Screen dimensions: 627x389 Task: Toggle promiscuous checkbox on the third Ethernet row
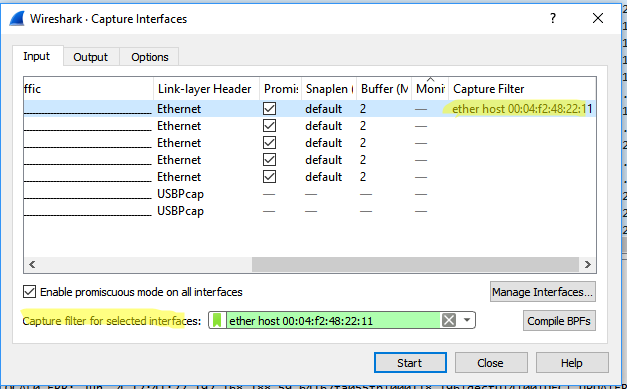click(x=269, y=143)
